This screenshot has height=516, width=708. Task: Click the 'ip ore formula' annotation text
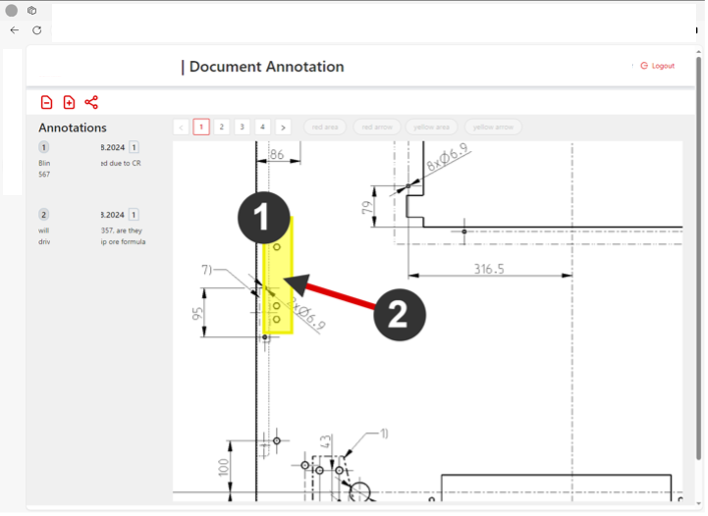coord(123,242)
